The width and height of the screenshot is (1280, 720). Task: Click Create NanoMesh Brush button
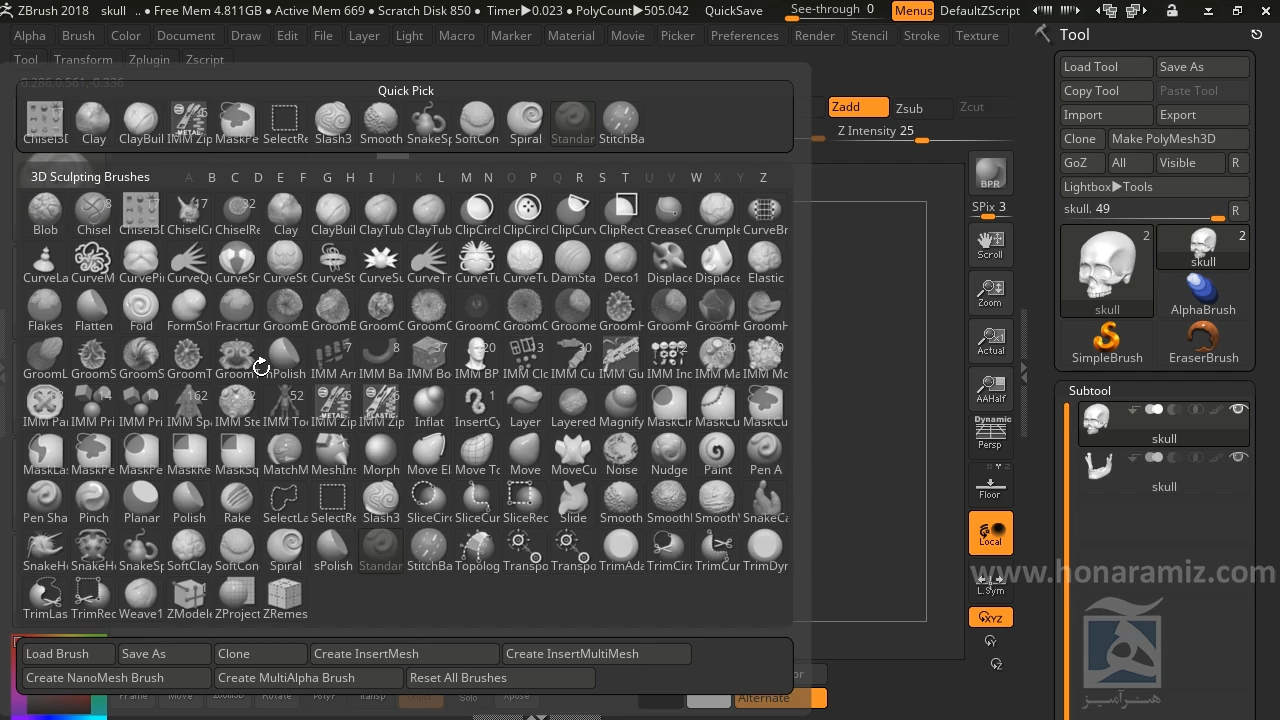click(x=117, y=677)
